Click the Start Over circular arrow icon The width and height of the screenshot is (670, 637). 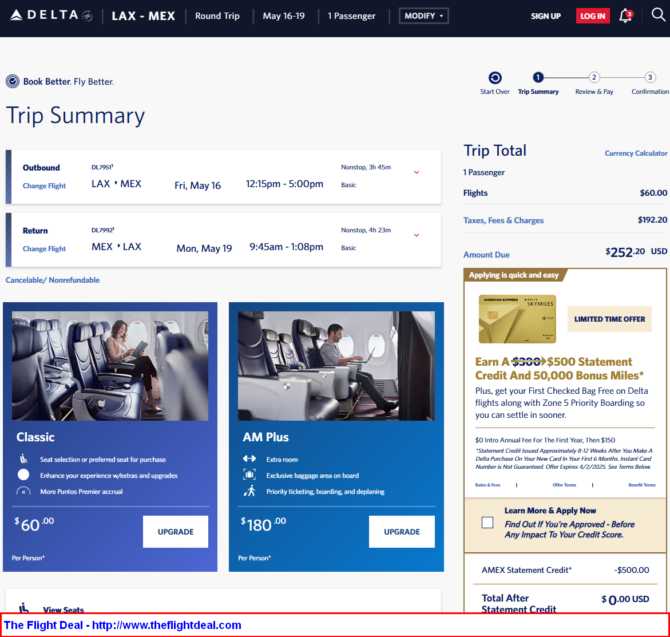click(x=495, y=78)
